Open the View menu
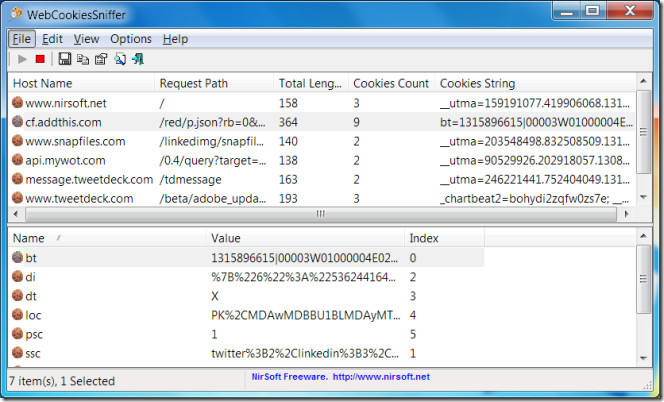664x402 pixels. tap(86, 39)
